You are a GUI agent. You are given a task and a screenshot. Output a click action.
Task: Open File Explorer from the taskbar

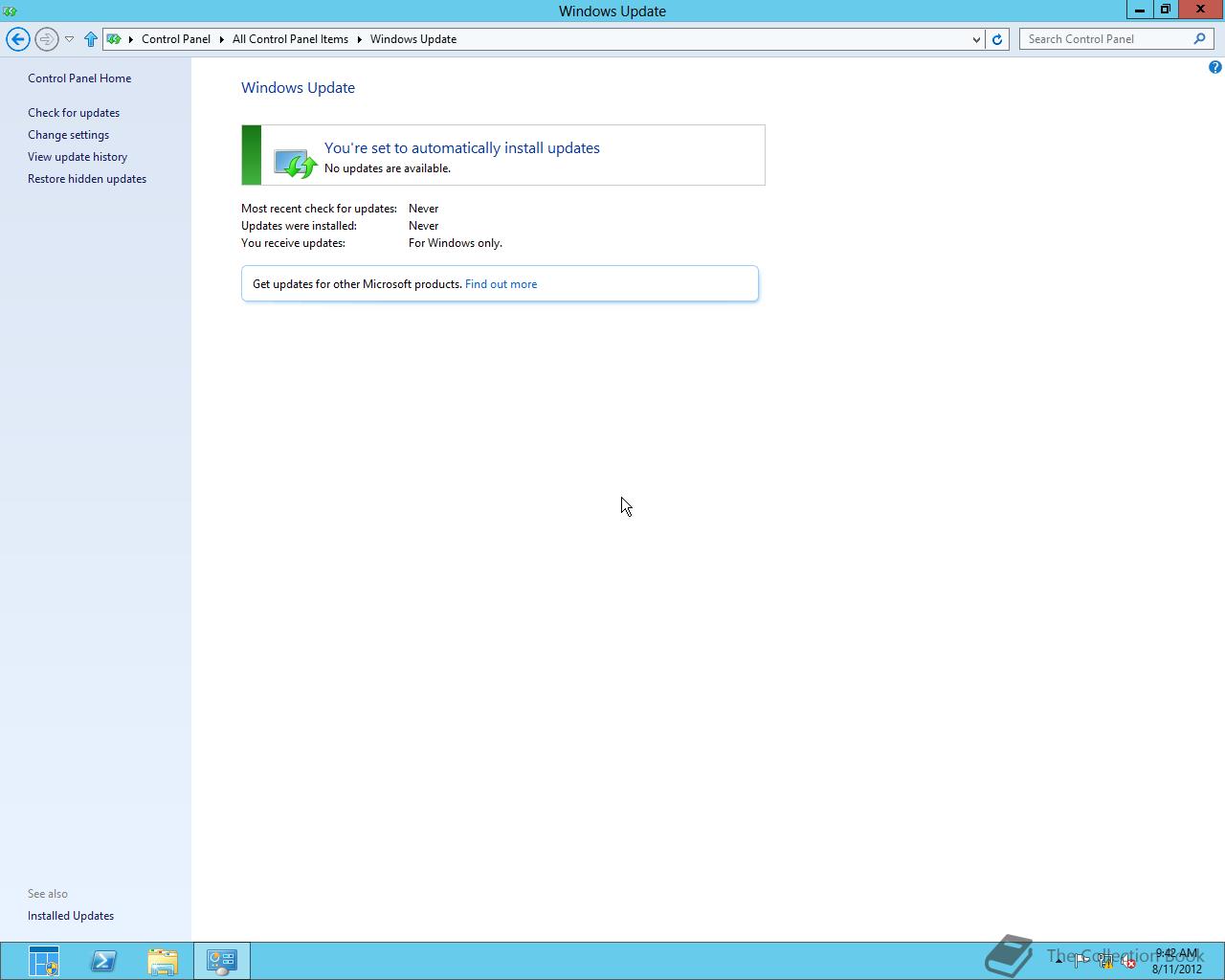click(163, 961)
